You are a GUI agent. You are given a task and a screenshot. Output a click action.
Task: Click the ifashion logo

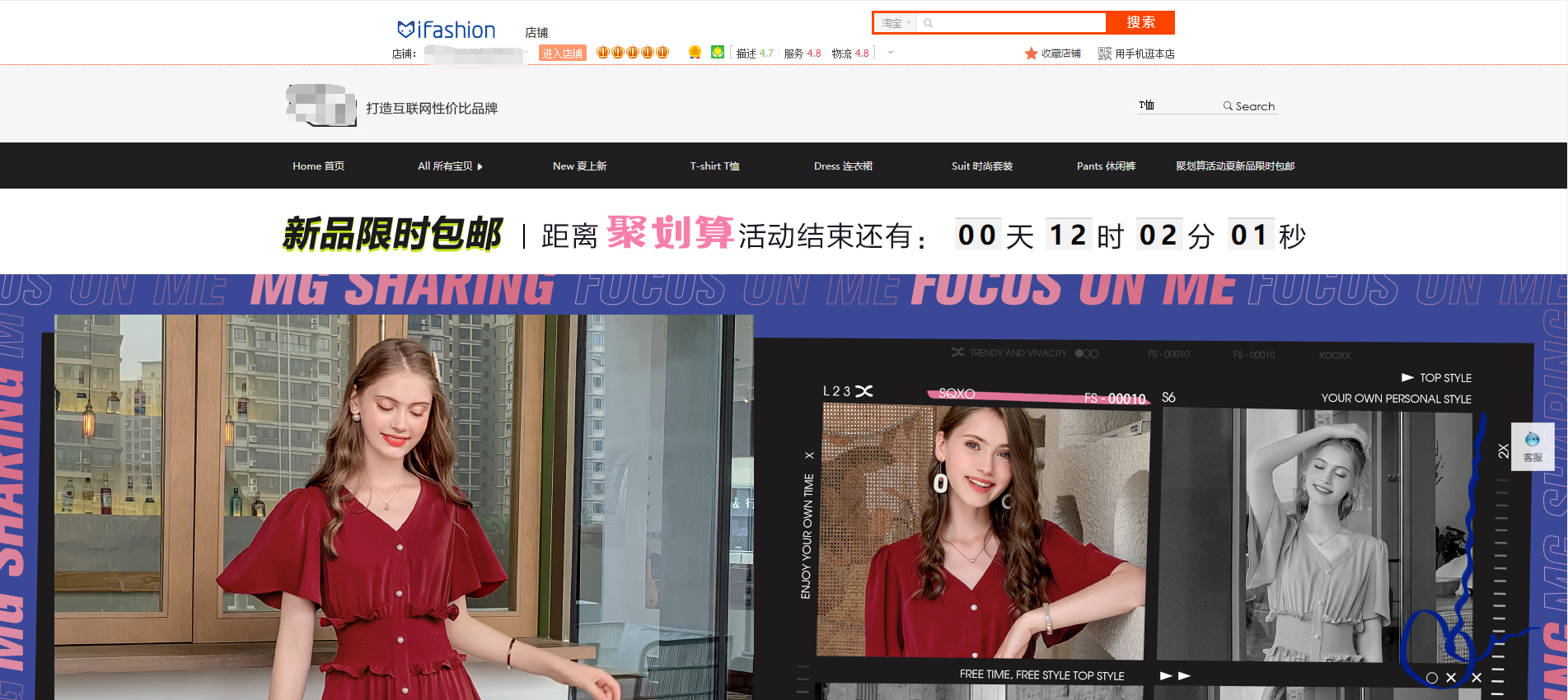click(x=446, y=30)
